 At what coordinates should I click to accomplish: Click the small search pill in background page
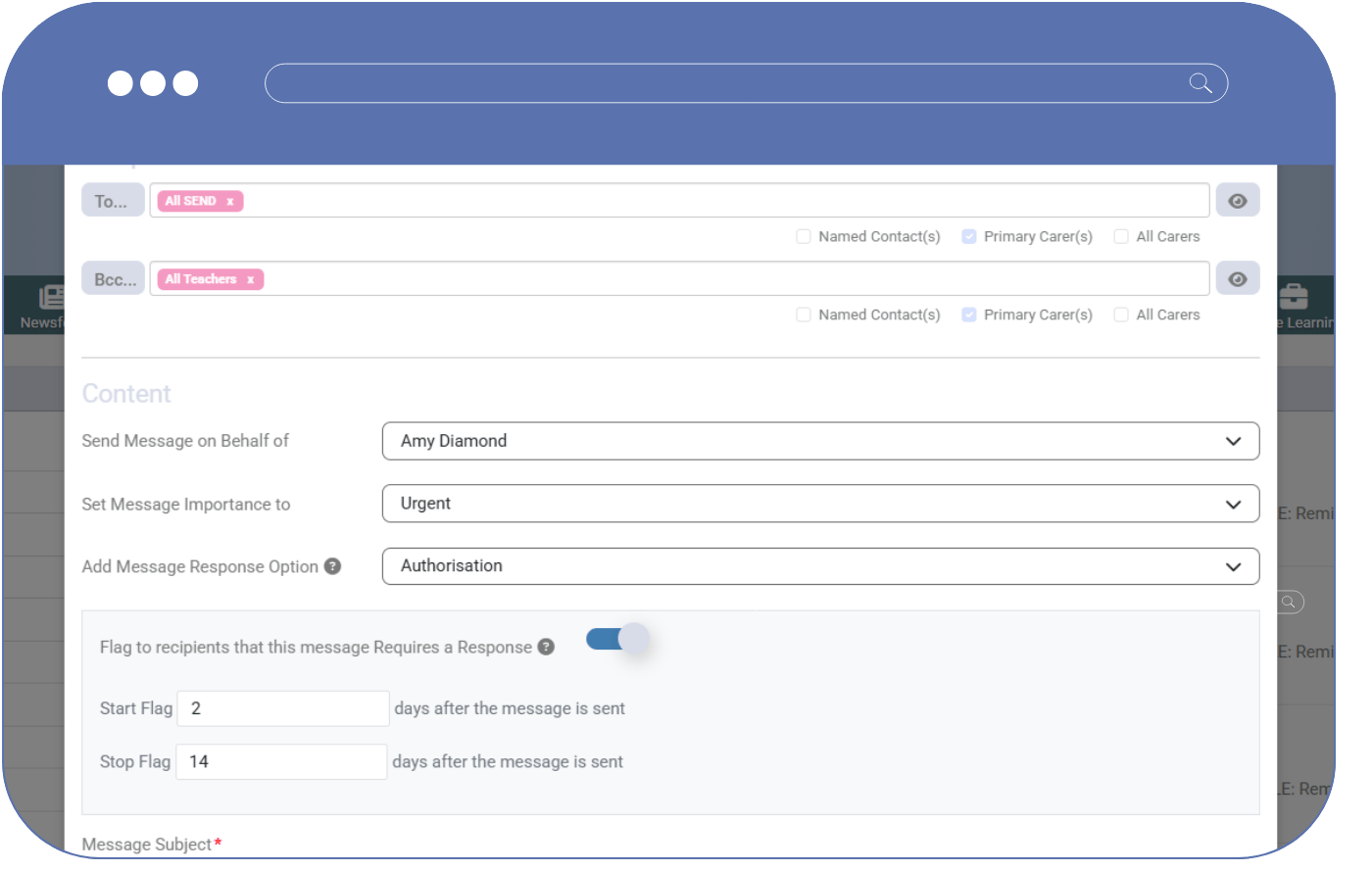(x=1290, y=602)
